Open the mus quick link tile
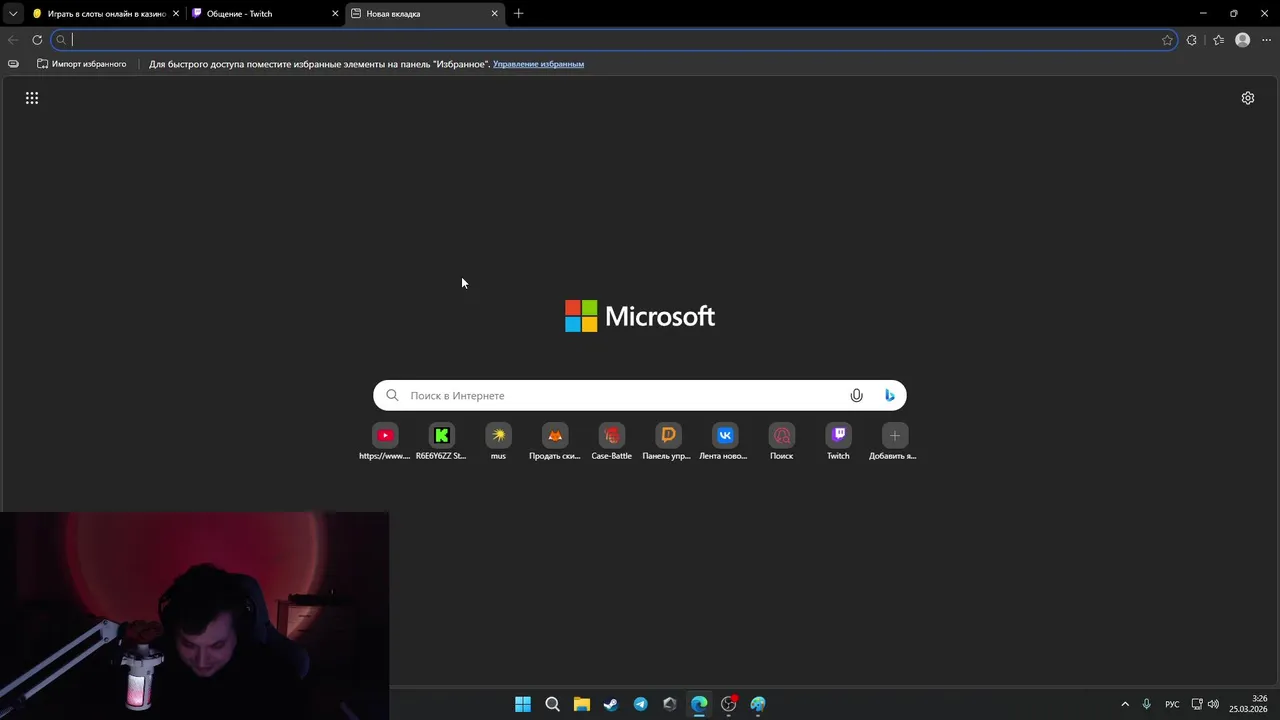The height and width of the screenshot is (720, 1280). (x=498, y=441)
